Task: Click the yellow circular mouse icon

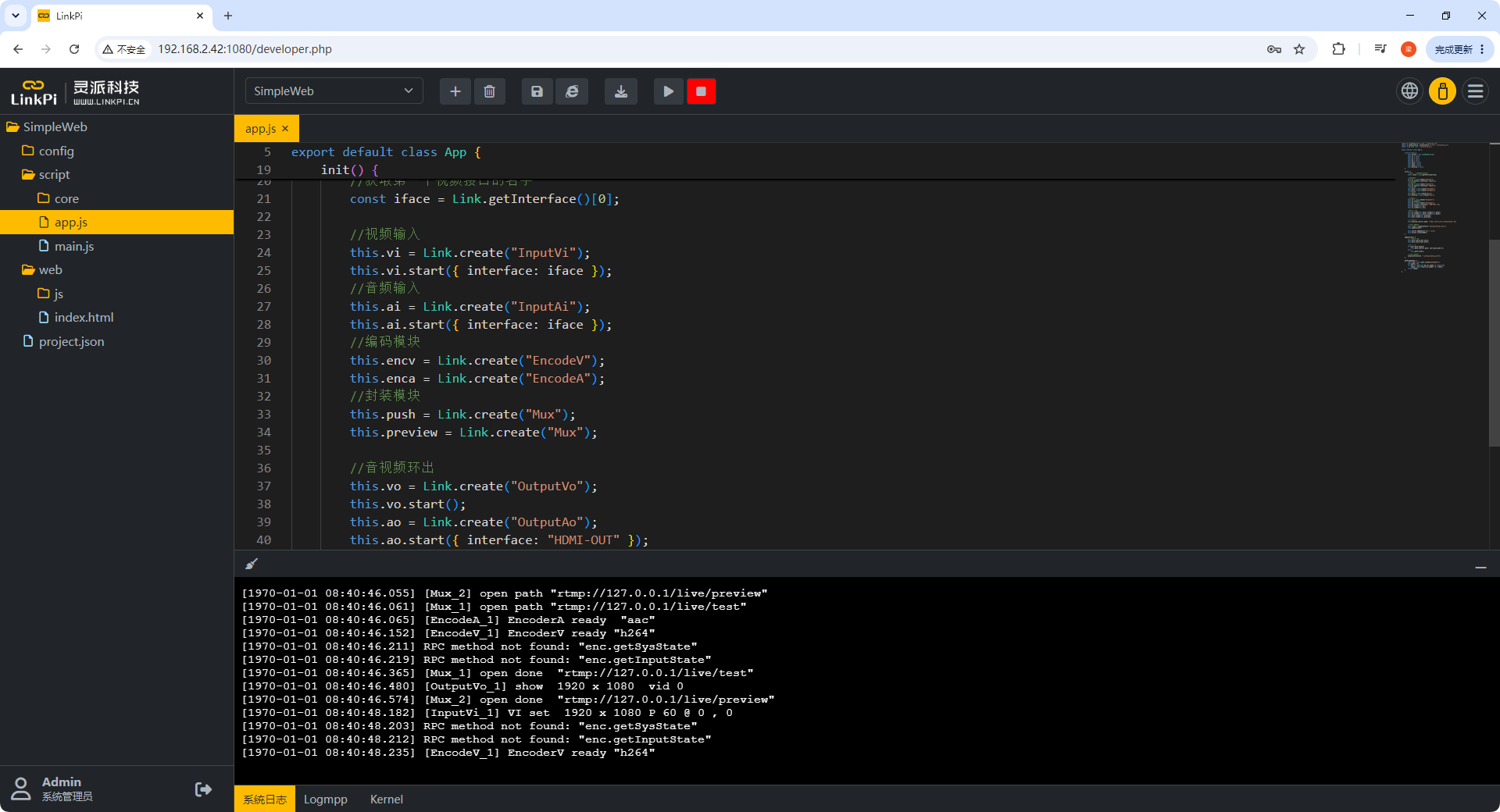Action: point(1442,91)
